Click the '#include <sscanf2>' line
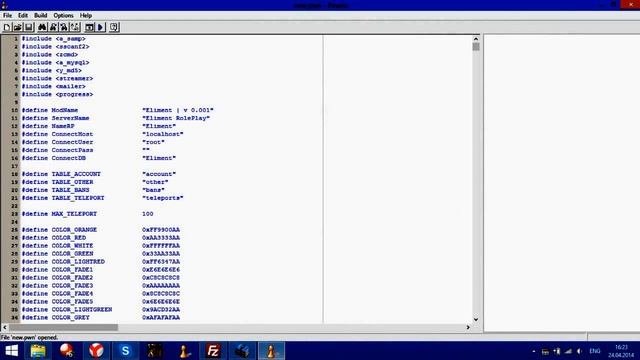Image resolution: width=640 pixels, height=360 pixels. click(56, 47)
